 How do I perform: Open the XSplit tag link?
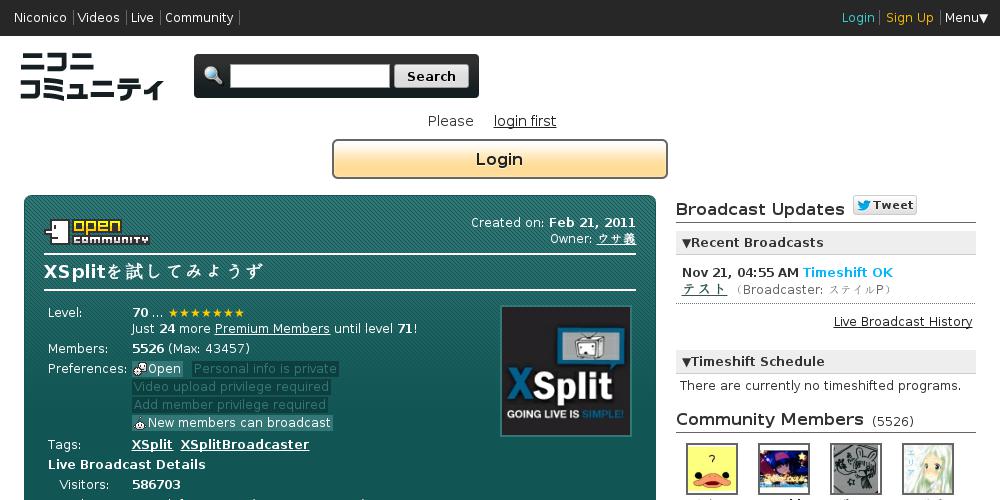tap(152, 445)
